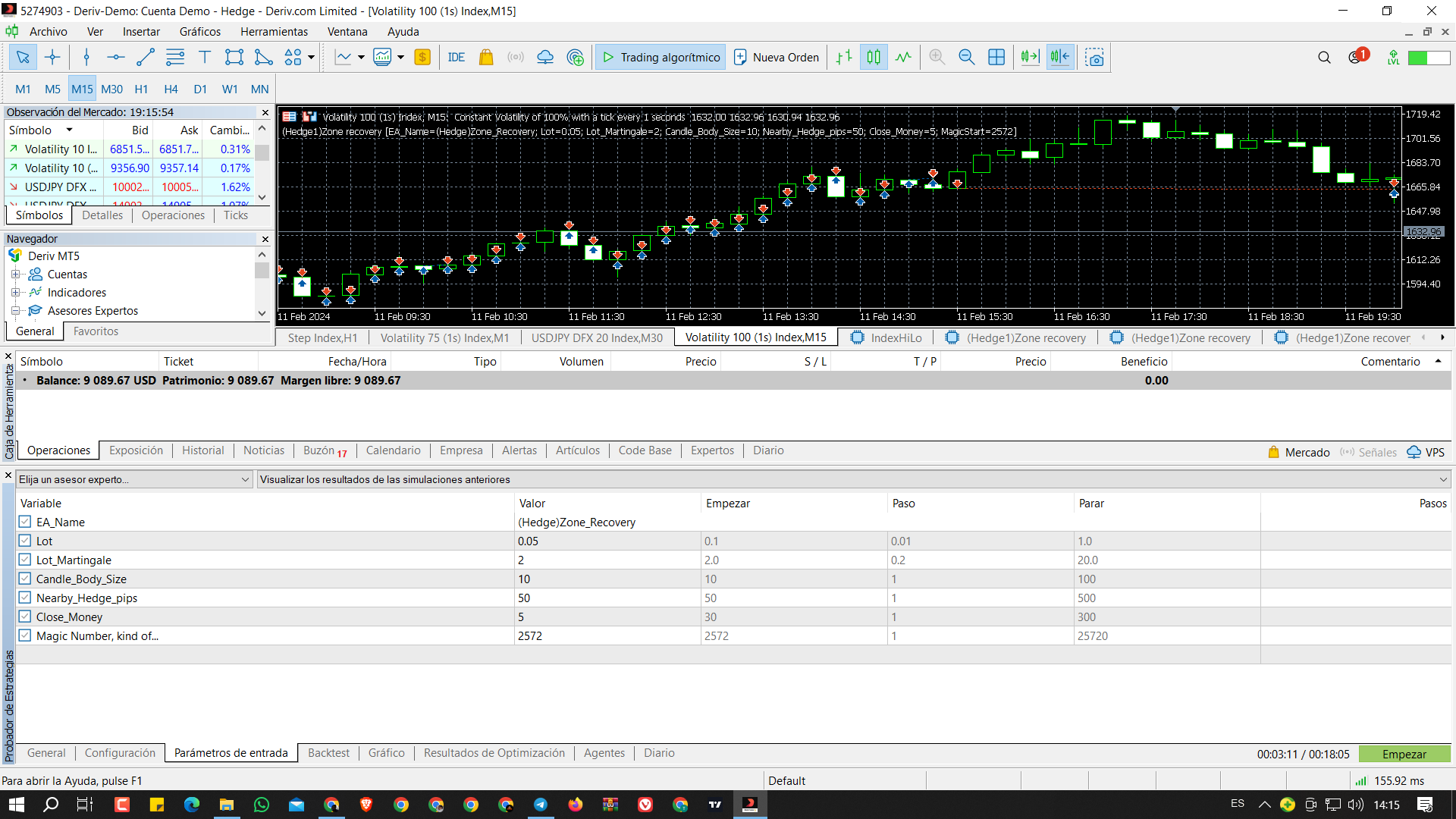Screen dimensions: 1456x819
Task: Activate the crosshair tool
Action: [52, 57]
